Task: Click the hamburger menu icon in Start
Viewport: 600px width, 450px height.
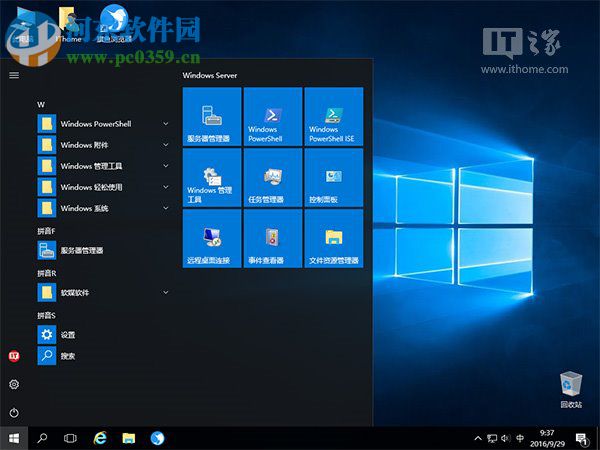Action: [14, 75]
